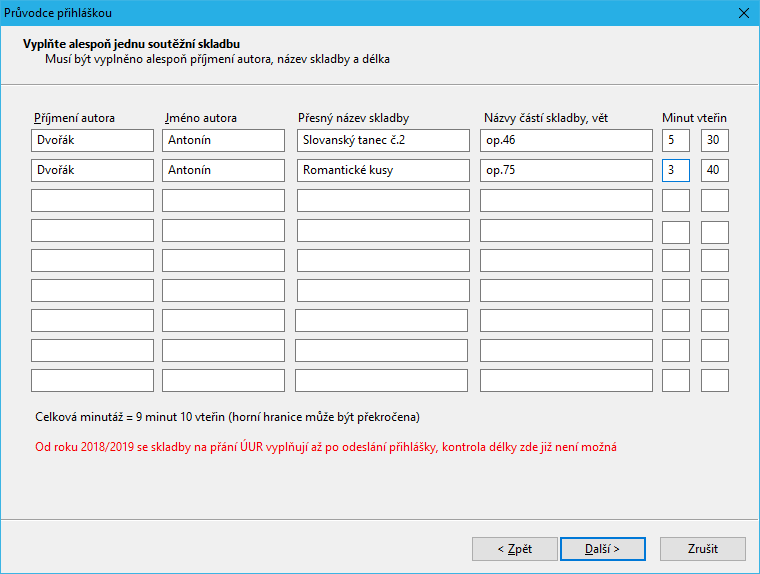Focus second row minutes field with 3
This screenshot has width=760, height=574.
[x=676, y=170]
